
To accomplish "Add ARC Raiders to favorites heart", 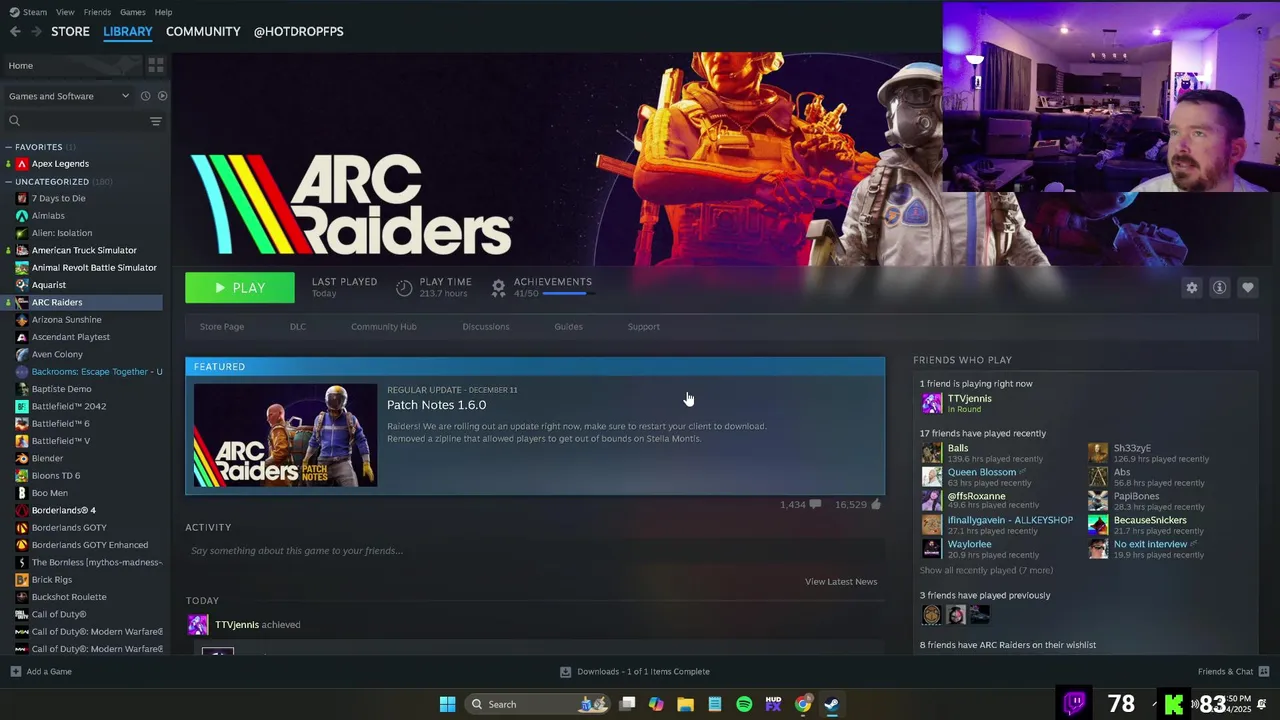I will click(x=1247, y=287).
